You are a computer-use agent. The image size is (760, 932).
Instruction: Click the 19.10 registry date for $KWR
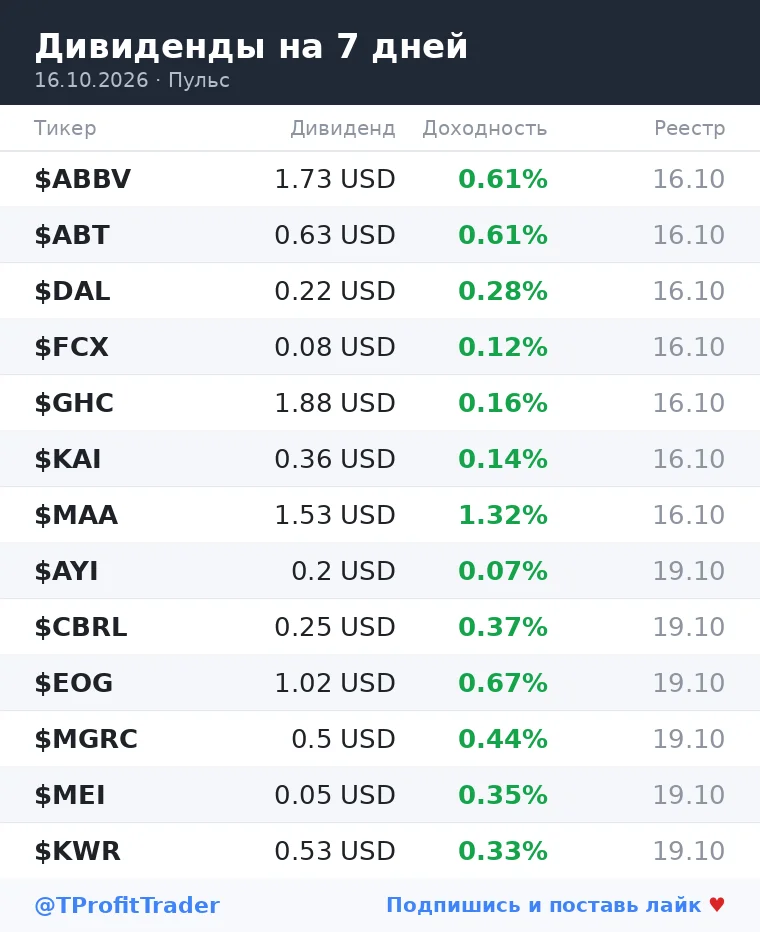[x=689, y=851]
